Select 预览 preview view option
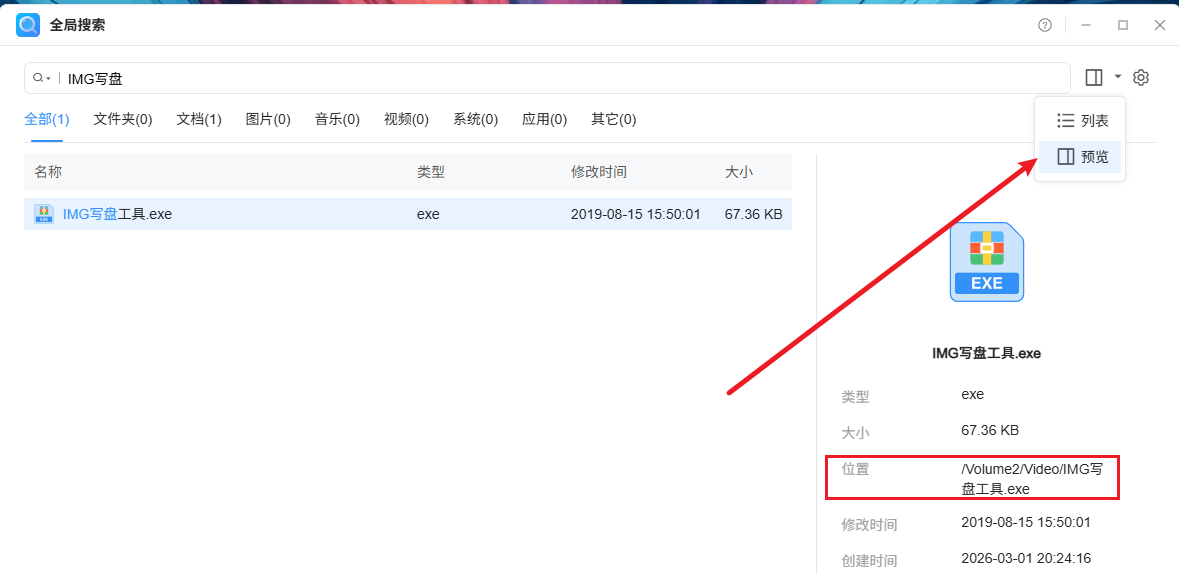 tap(1082, 156)
